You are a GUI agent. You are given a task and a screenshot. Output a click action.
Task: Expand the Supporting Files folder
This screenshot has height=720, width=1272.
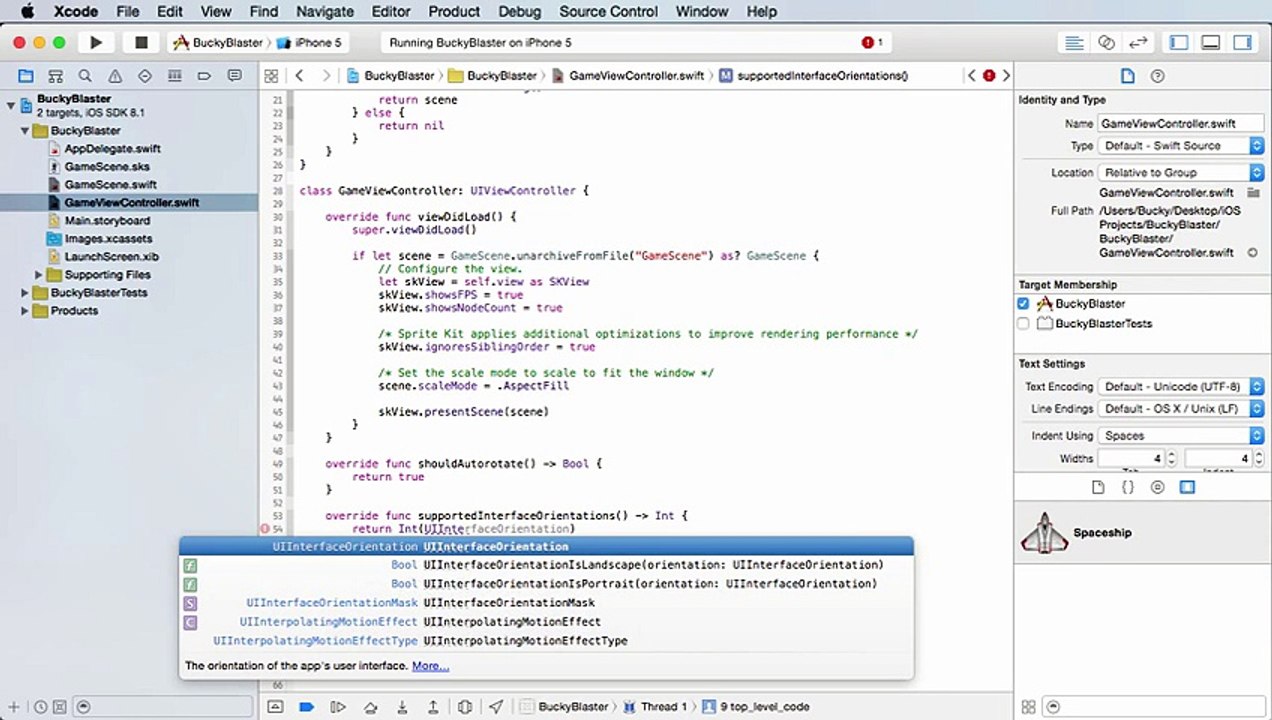tap(39, 275)
